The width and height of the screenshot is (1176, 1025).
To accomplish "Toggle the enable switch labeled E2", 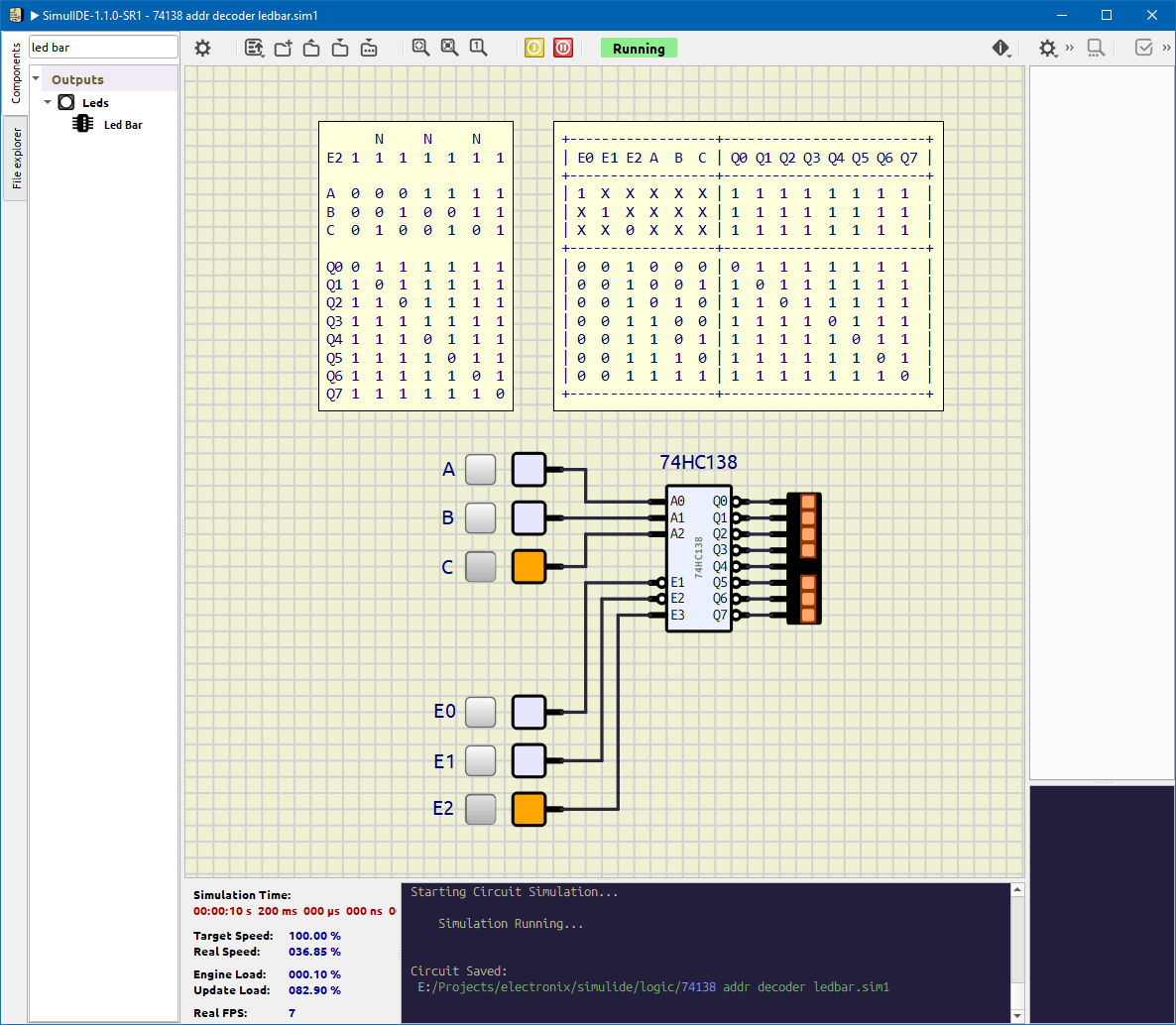I will pos(481,809).
